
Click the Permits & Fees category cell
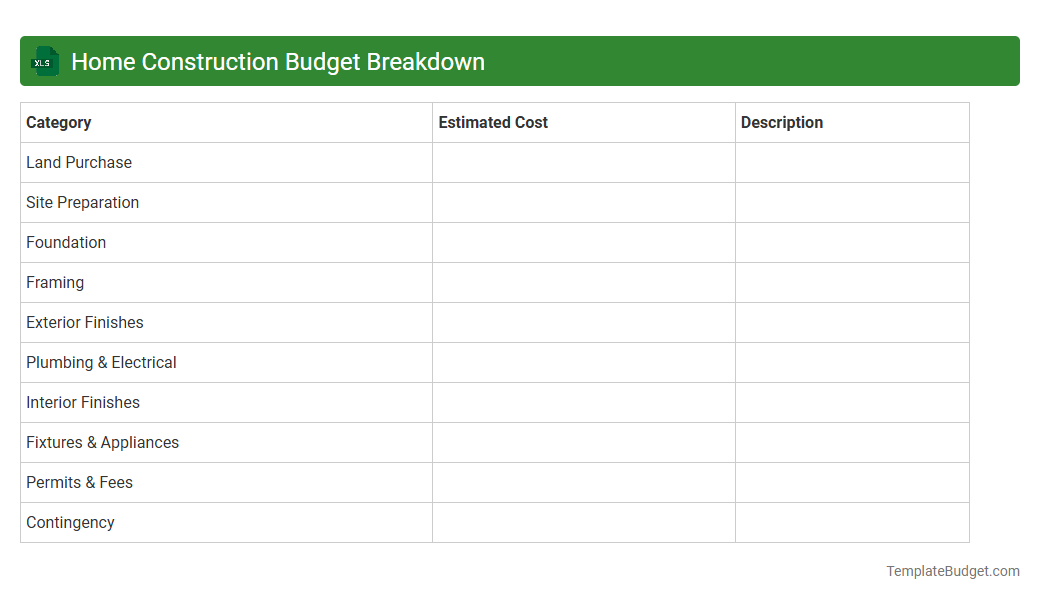[x=79, y=482]
